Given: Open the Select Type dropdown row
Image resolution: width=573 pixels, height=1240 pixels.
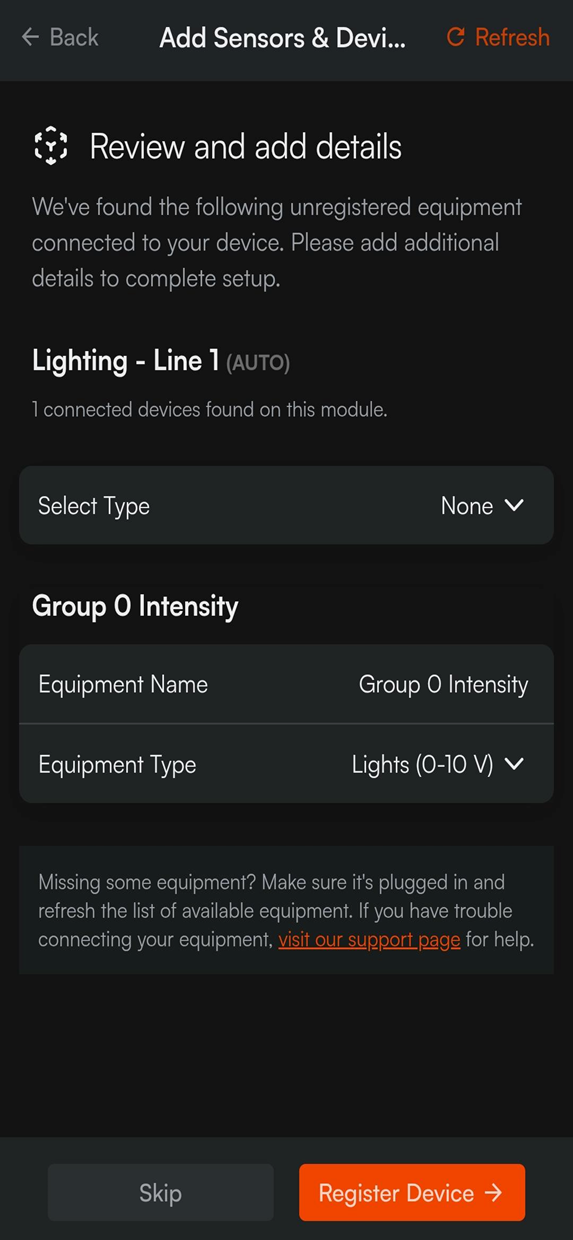Looking at the screenshot, I should (286, 505).
